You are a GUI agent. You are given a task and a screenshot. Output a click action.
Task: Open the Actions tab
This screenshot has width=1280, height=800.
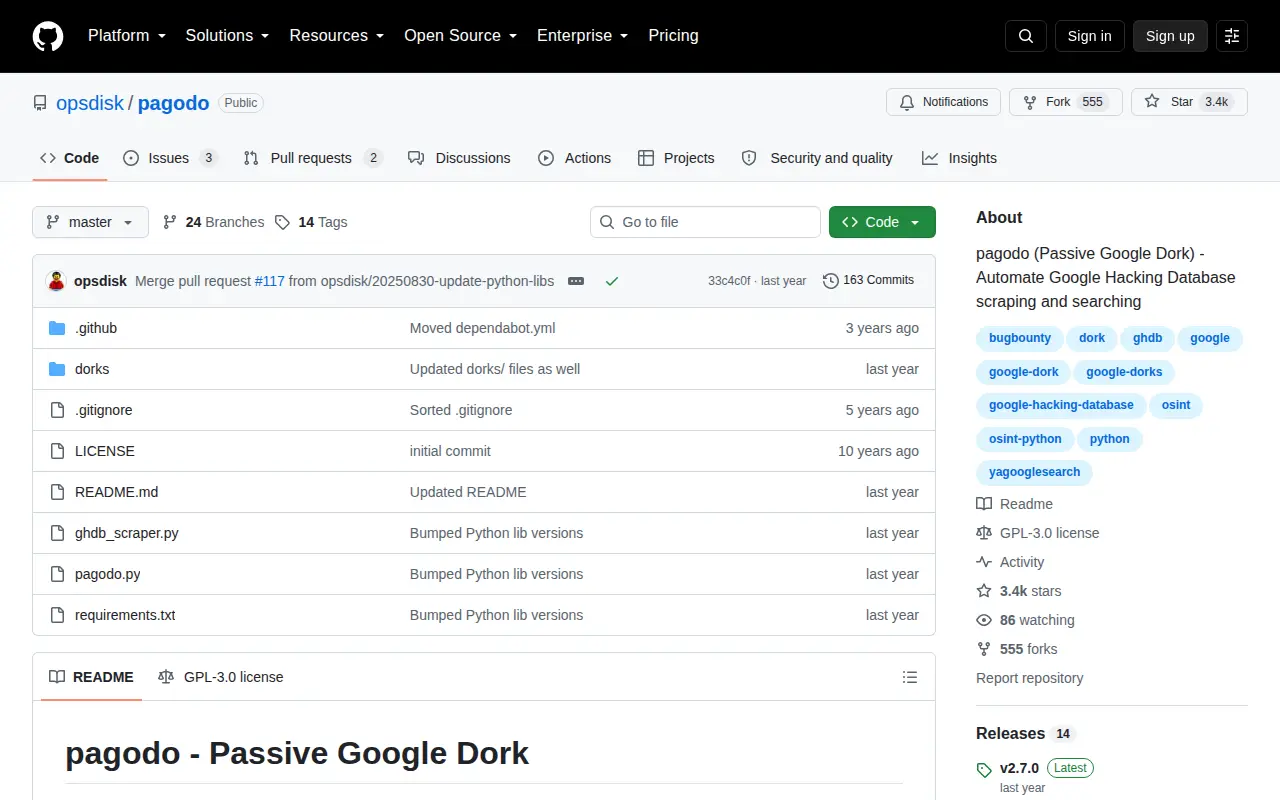[574, 158]
